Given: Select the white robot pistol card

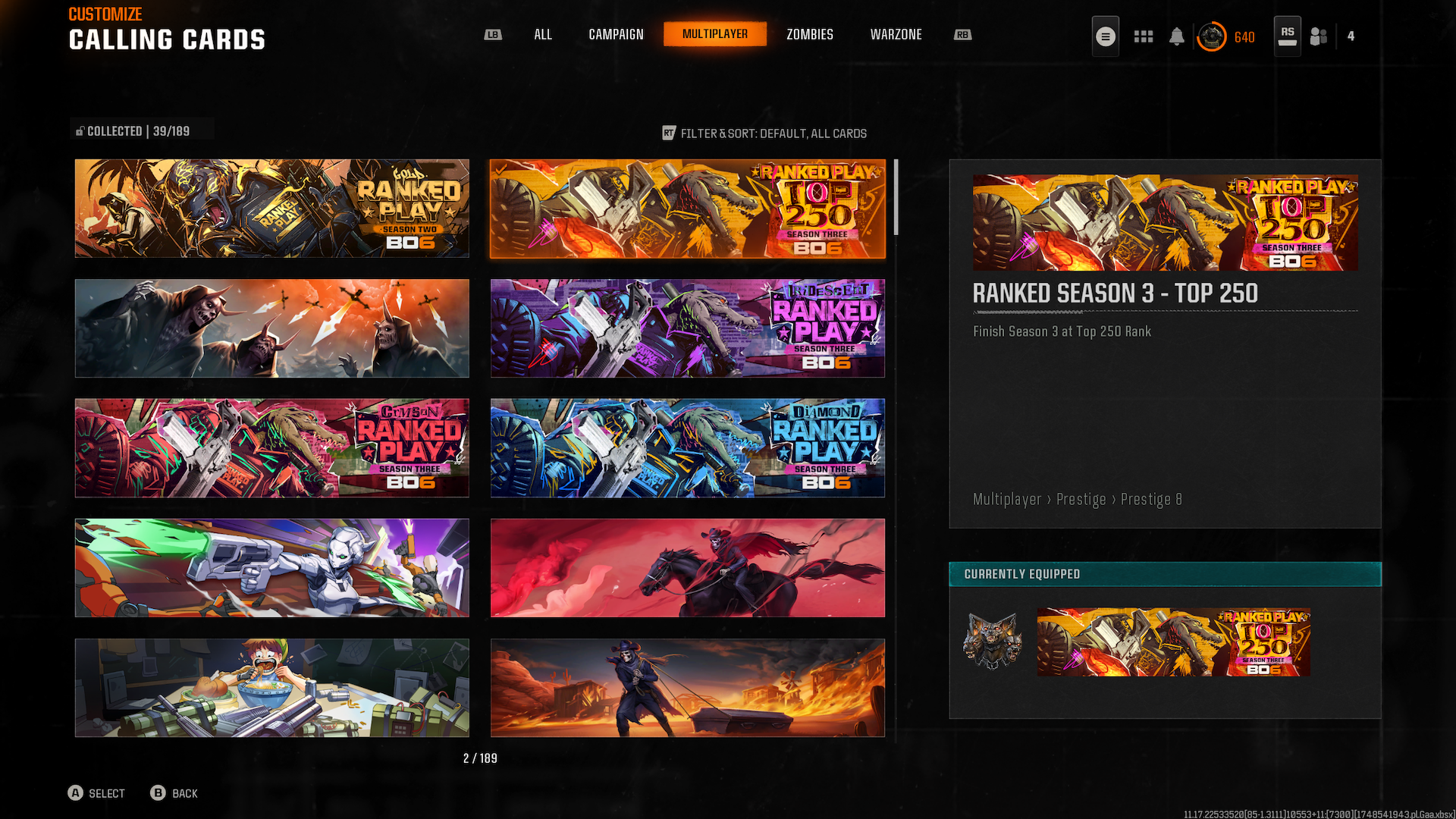Looking at the screenshot, I should pyautogui.click(x=272, y=568).
